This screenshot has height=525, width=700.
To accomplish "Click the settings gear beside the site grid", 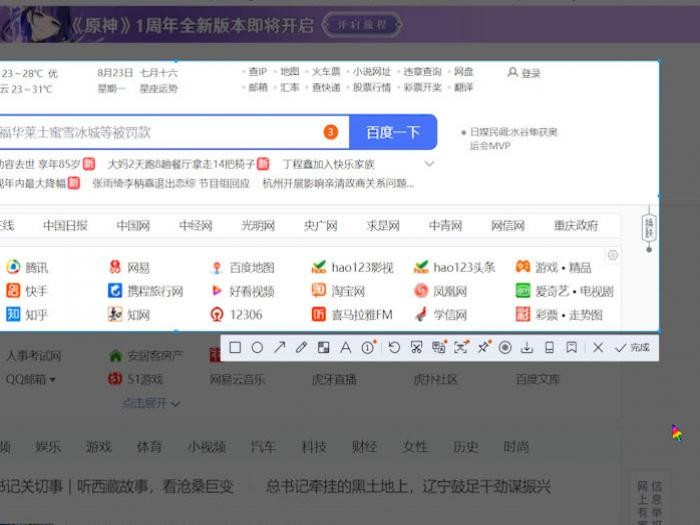I will (613, 255).
